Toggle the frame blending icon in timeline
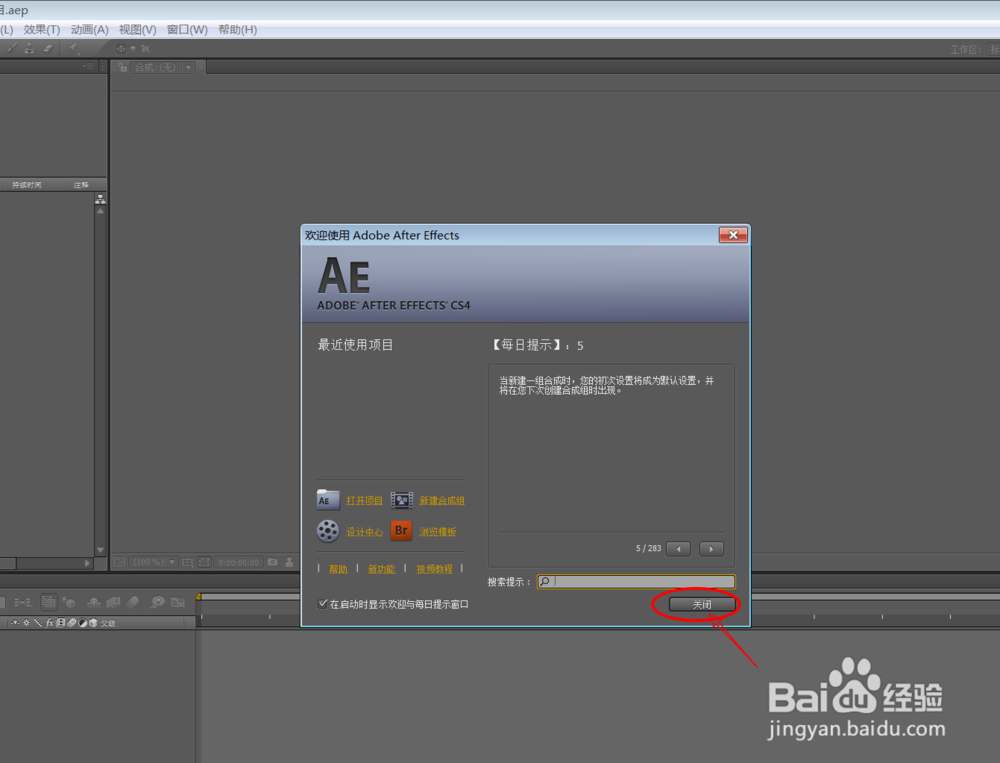This screenshot has width=1000, height=763. [x=114, y=602]
